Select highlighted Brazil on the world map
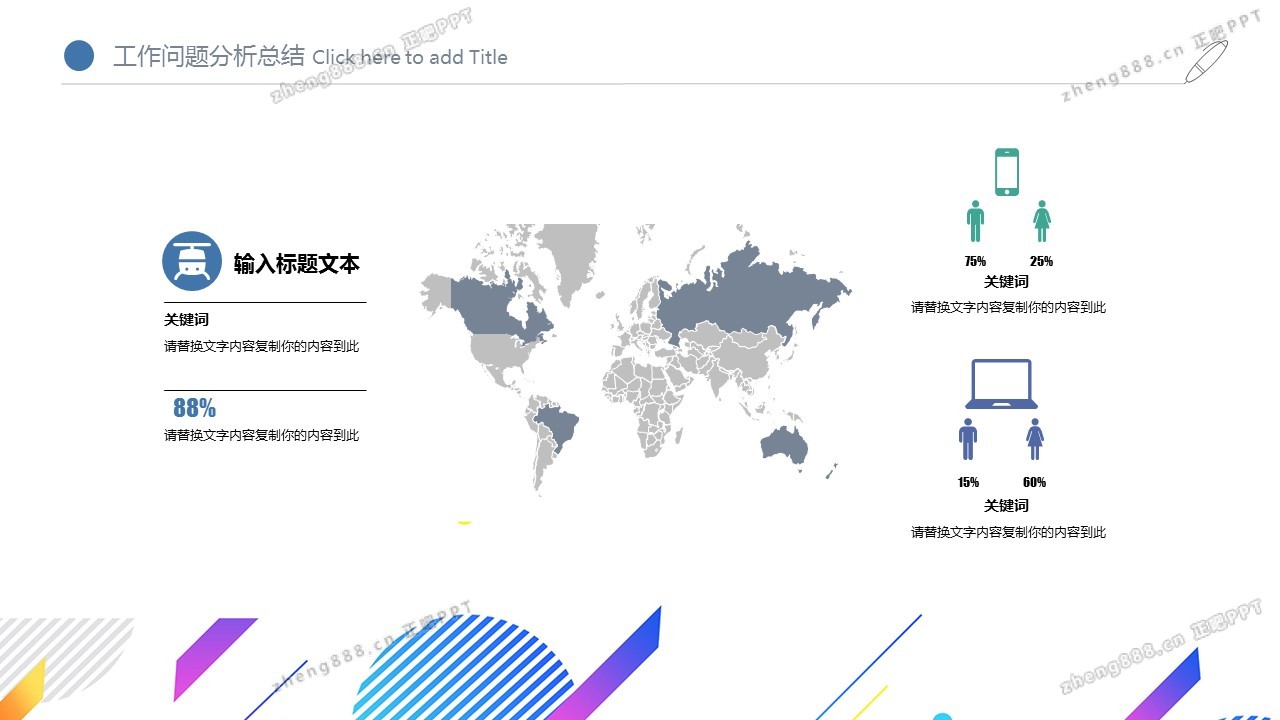1280x720 pixels. 556,427
